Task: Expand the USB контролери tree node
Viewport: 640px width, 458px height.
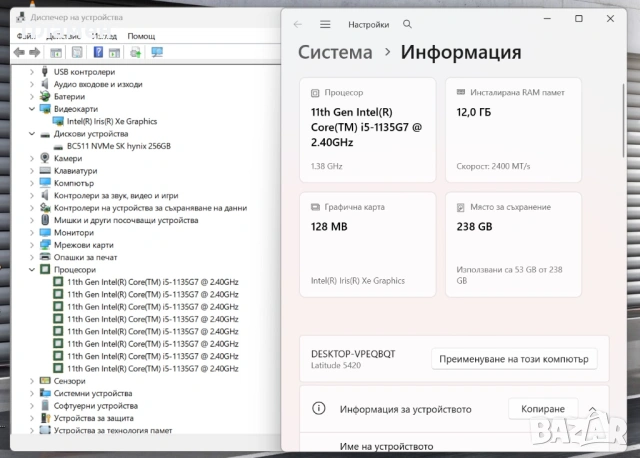Action: click(32, 72)
